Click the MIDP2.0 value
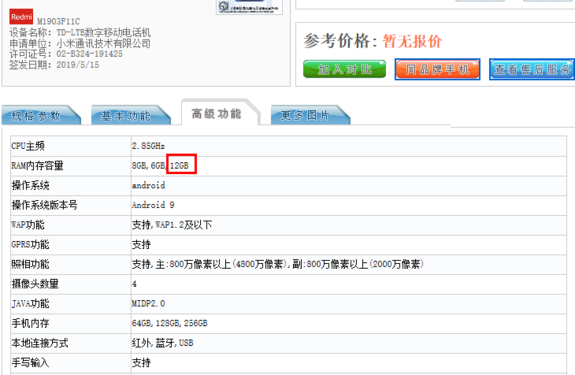 [x=149, y=304]
